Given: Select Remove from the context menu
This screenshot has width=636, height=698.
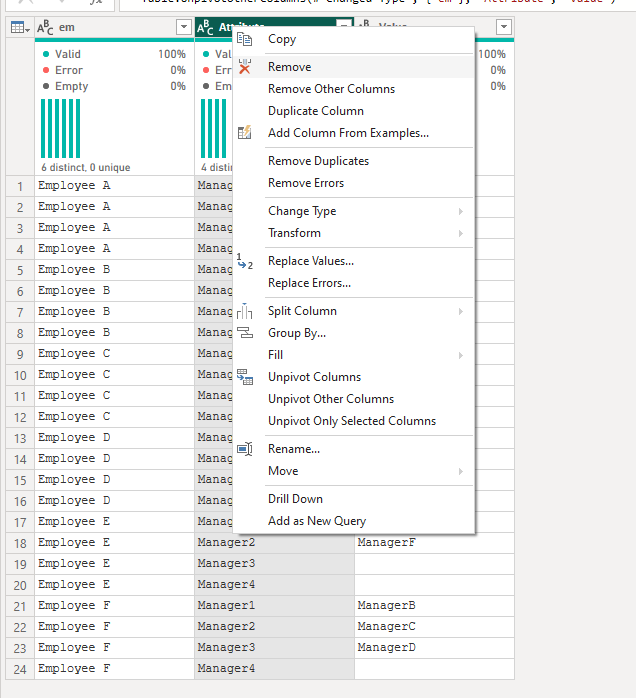Looking at the screenshot, I should [x=354, y=67].
